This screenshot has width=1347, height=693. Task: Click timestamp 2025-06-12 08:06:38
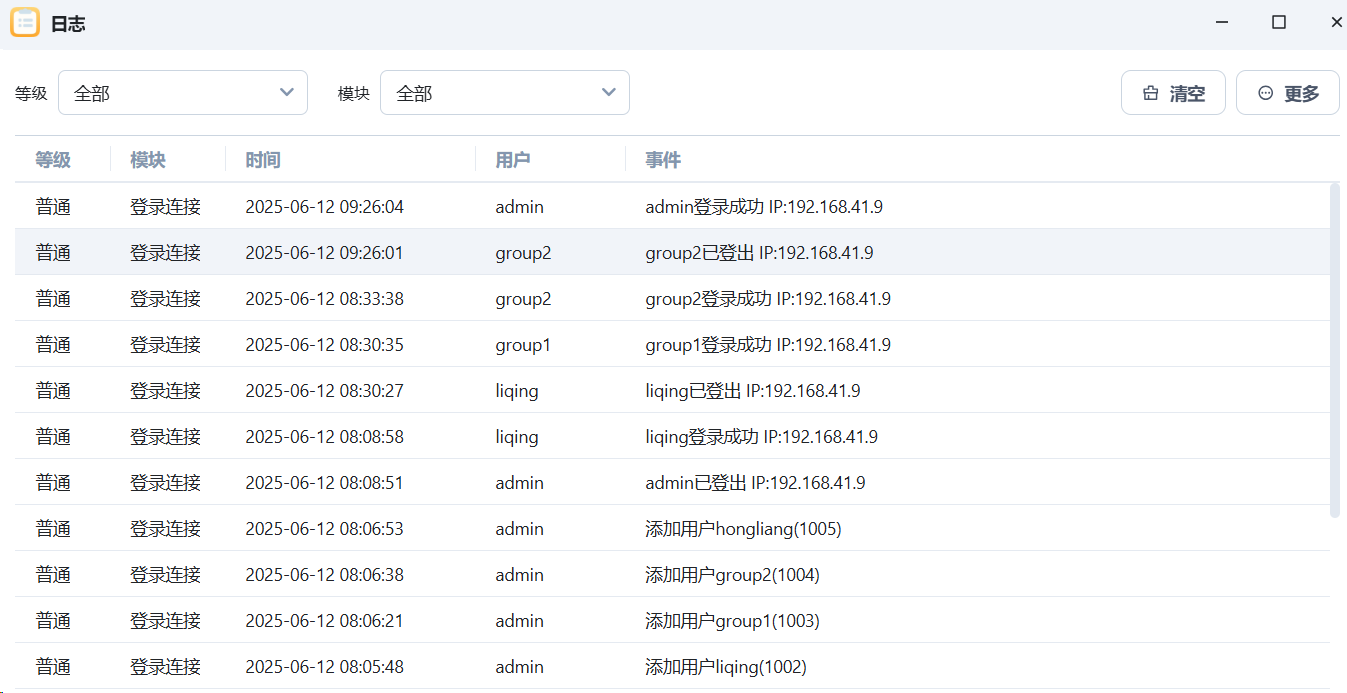point(324,575)
